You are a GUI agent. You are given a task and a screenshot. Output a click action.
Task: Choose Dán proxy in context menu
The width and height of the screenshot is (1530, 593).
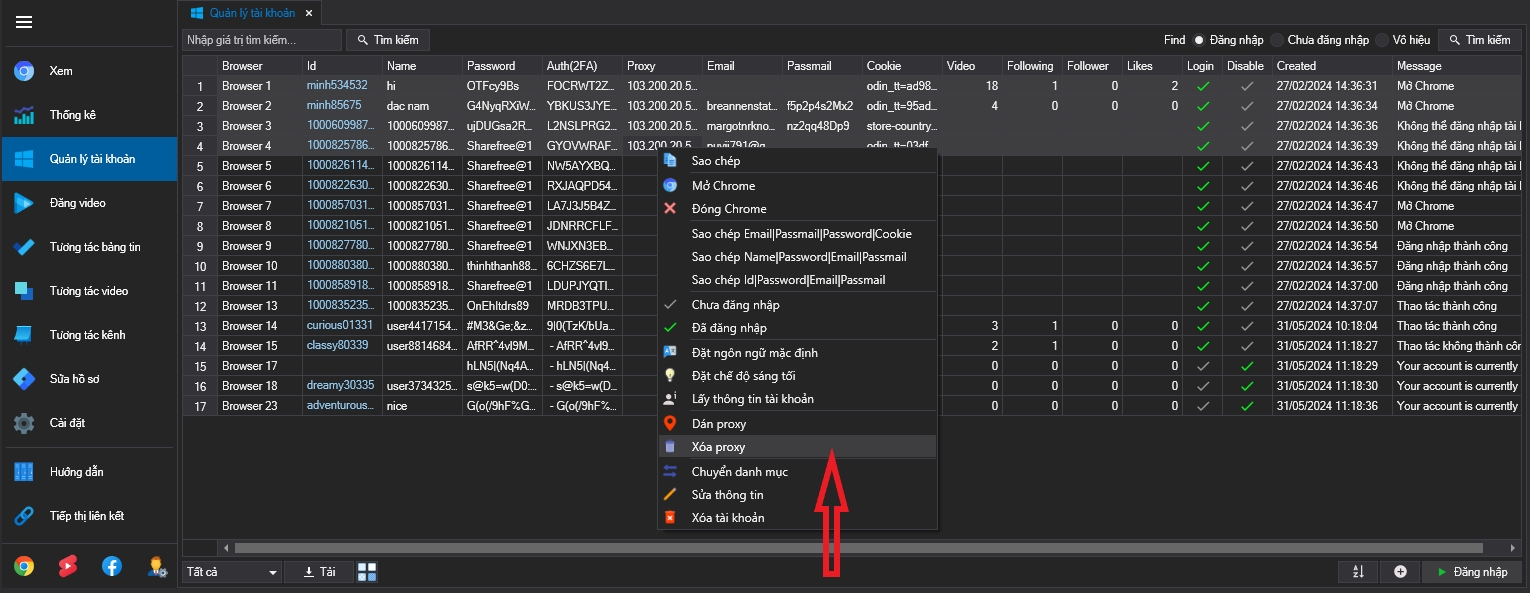click(718, 424)
